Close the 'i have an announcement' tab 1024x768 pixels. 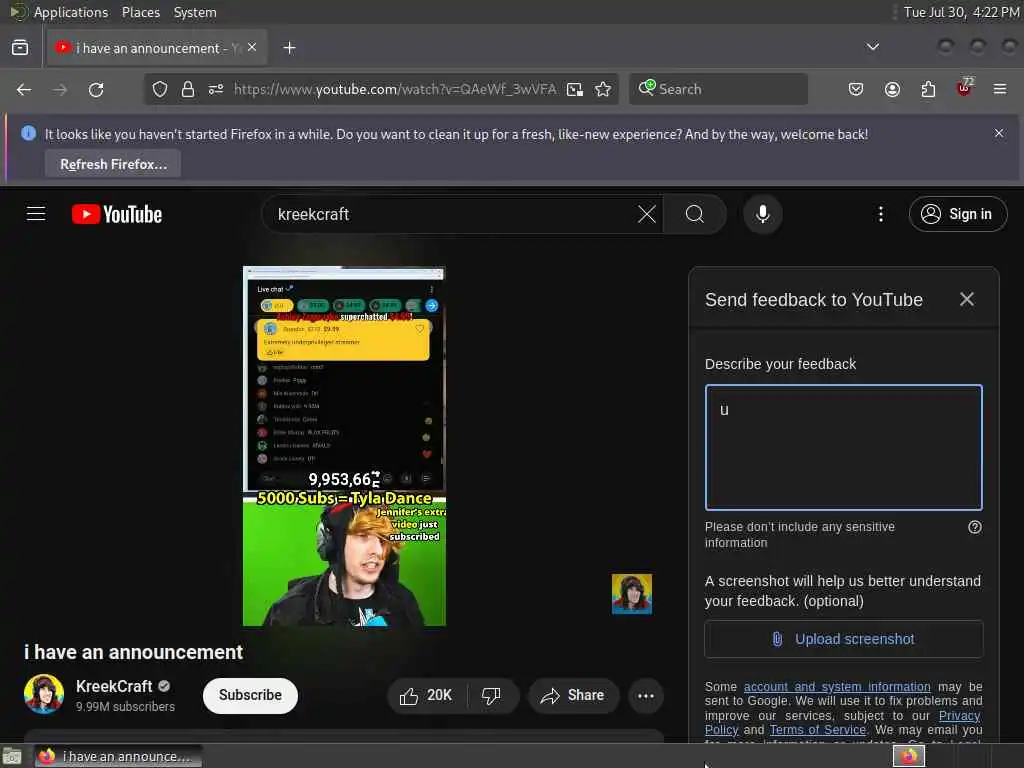point(252,48)
